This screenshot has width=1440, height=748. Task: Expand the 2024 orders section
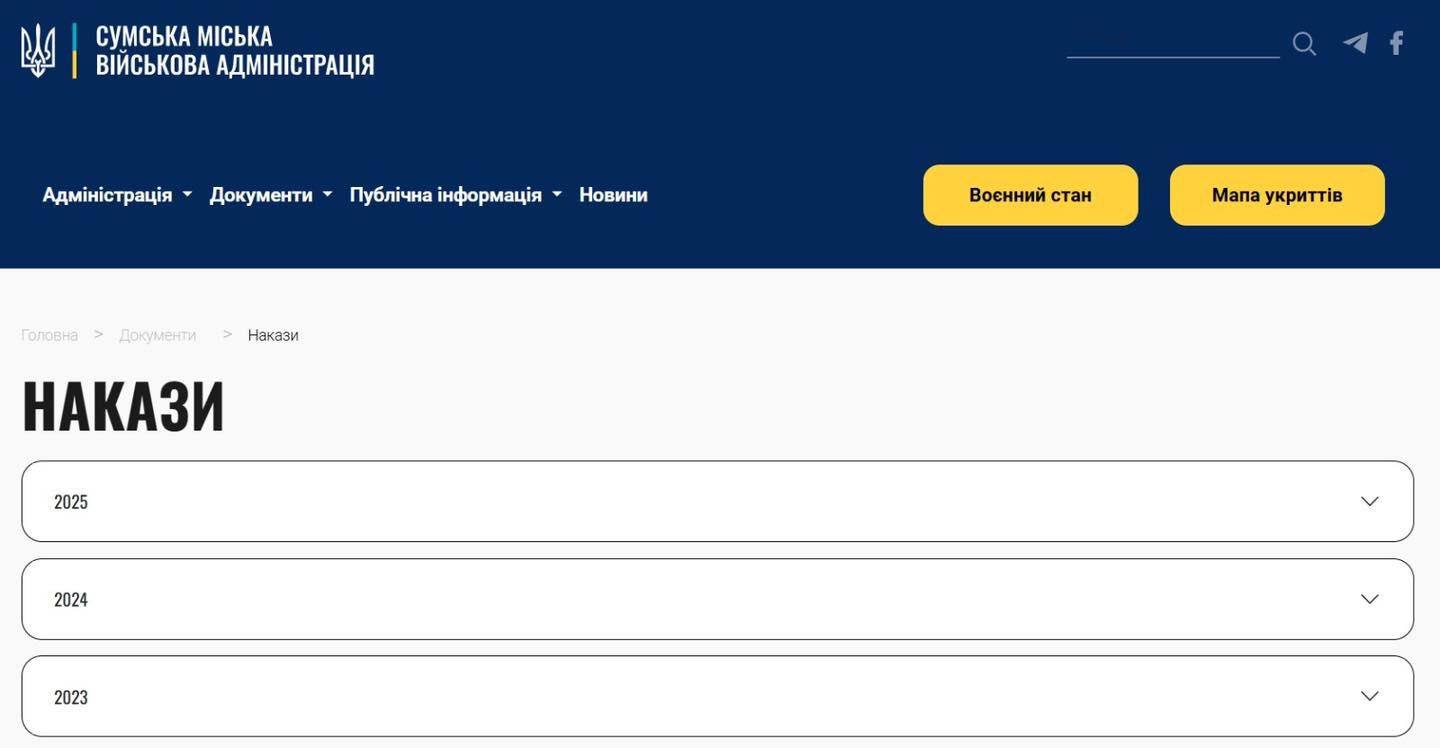[700, 599]
